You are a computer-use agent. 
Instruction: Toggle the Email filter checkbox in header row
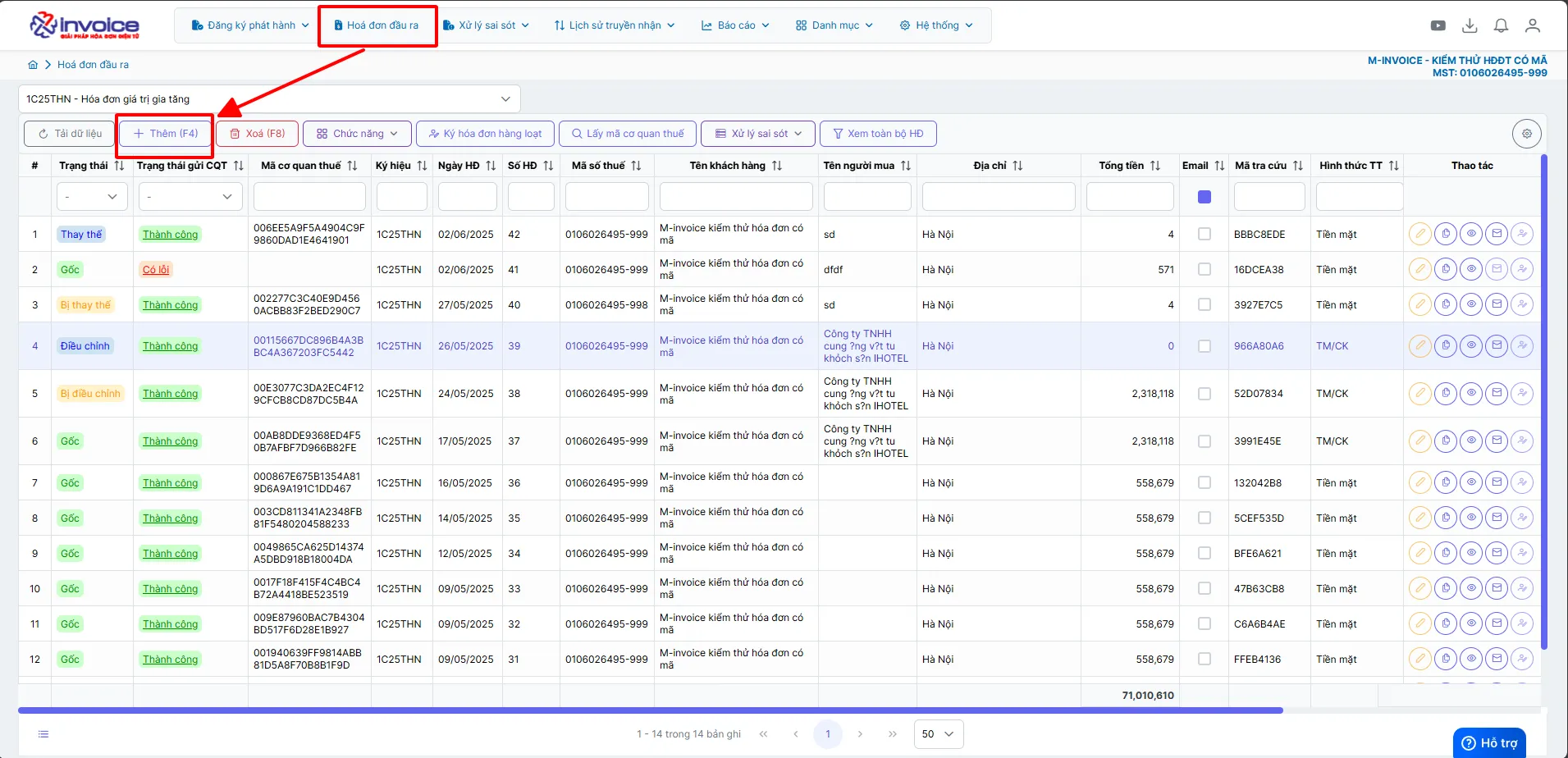click(1205, 197)
